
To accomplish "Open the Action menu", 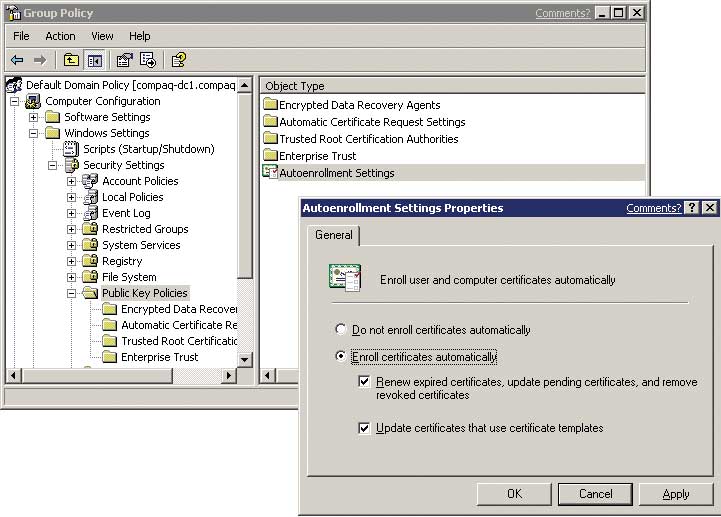I will point(60,36).
